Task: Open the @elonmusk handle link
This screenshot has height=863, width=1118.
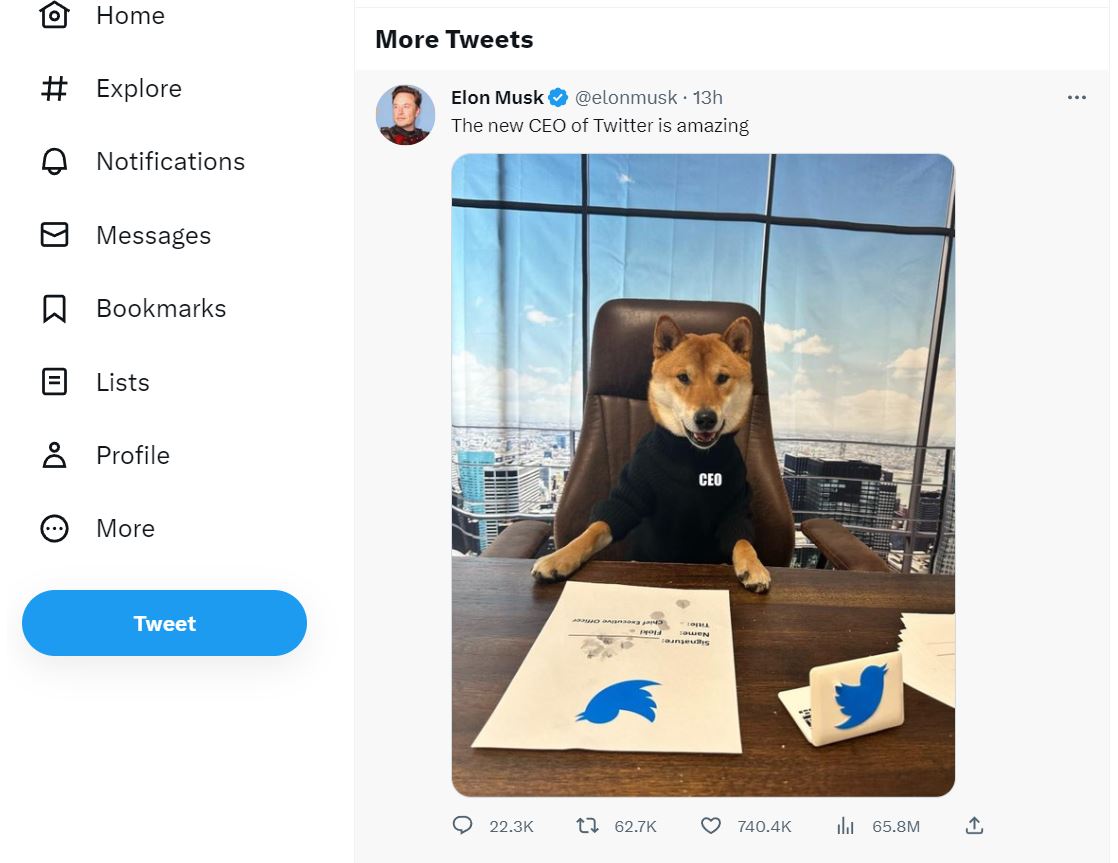Action: 626,97
